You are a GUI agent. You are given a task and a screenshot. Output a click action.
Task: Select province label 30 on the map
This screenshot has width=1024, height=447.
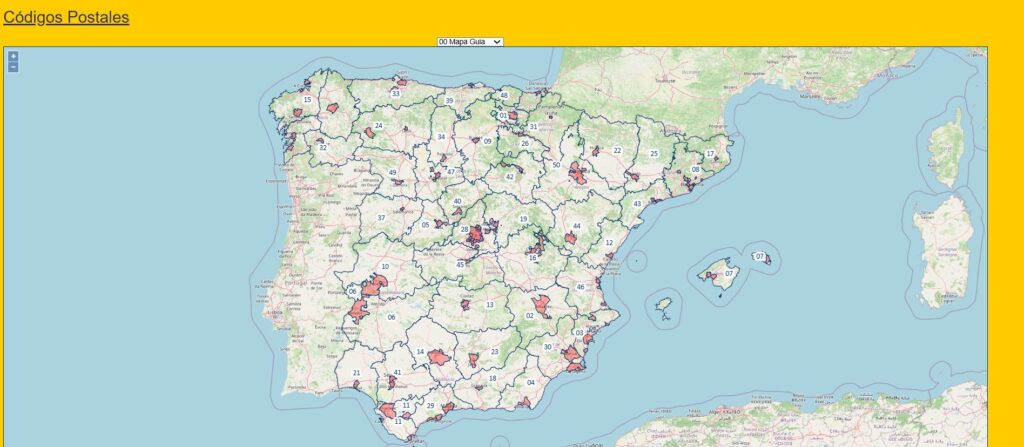tap(547, 347)
